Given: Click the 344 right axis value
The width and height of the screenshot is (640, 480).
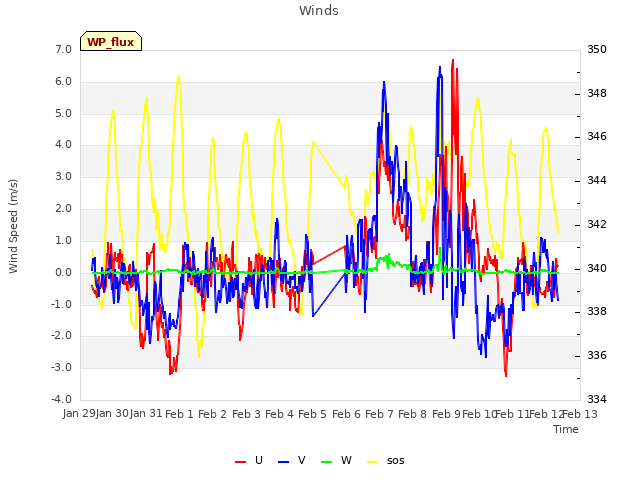Looking at the screenshot, I should click(x=597, y=180).
